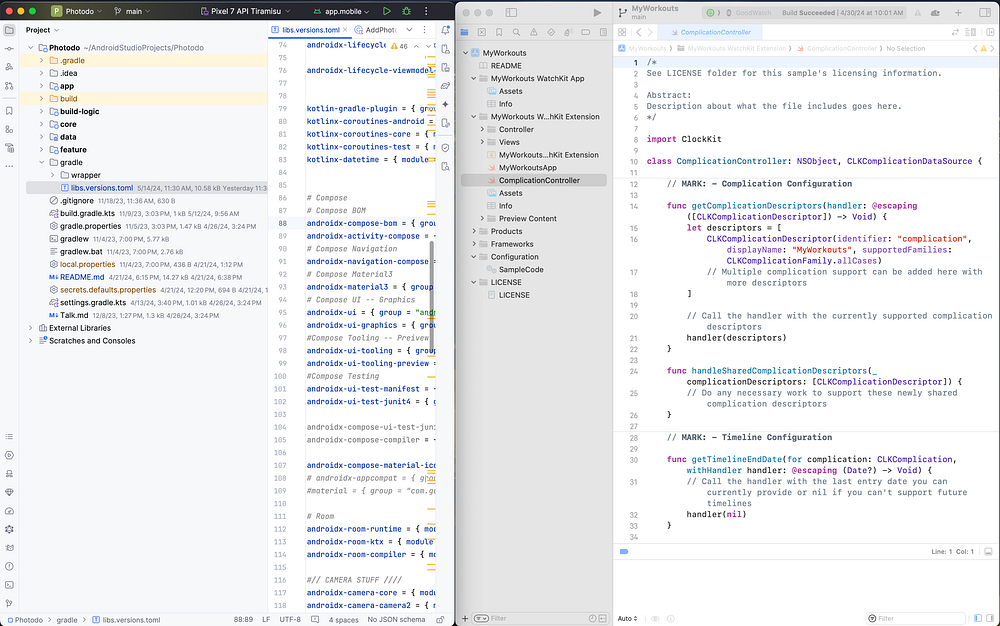1000x626 pixels.
Task: Open the Xcode Issue navigator warning icon
Action: click(534, 32)
